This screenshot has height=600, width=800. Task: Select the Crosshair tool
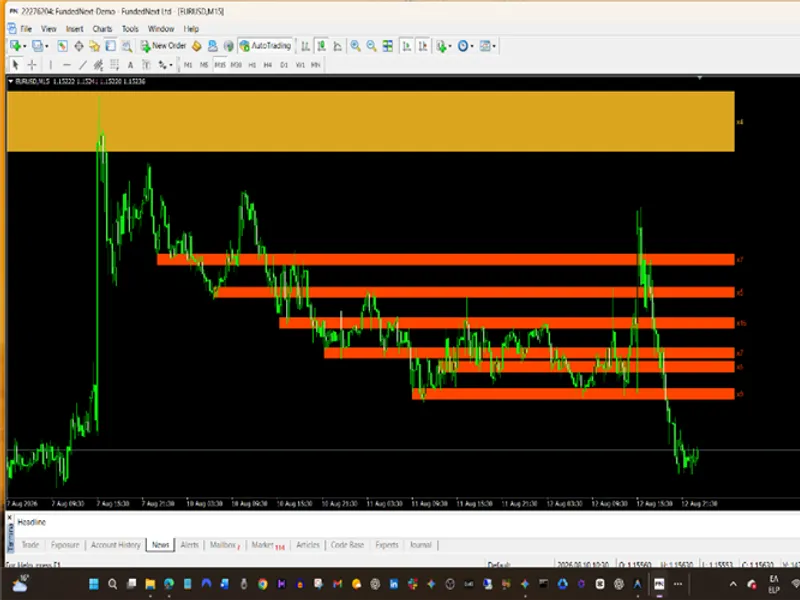(32, 65)
